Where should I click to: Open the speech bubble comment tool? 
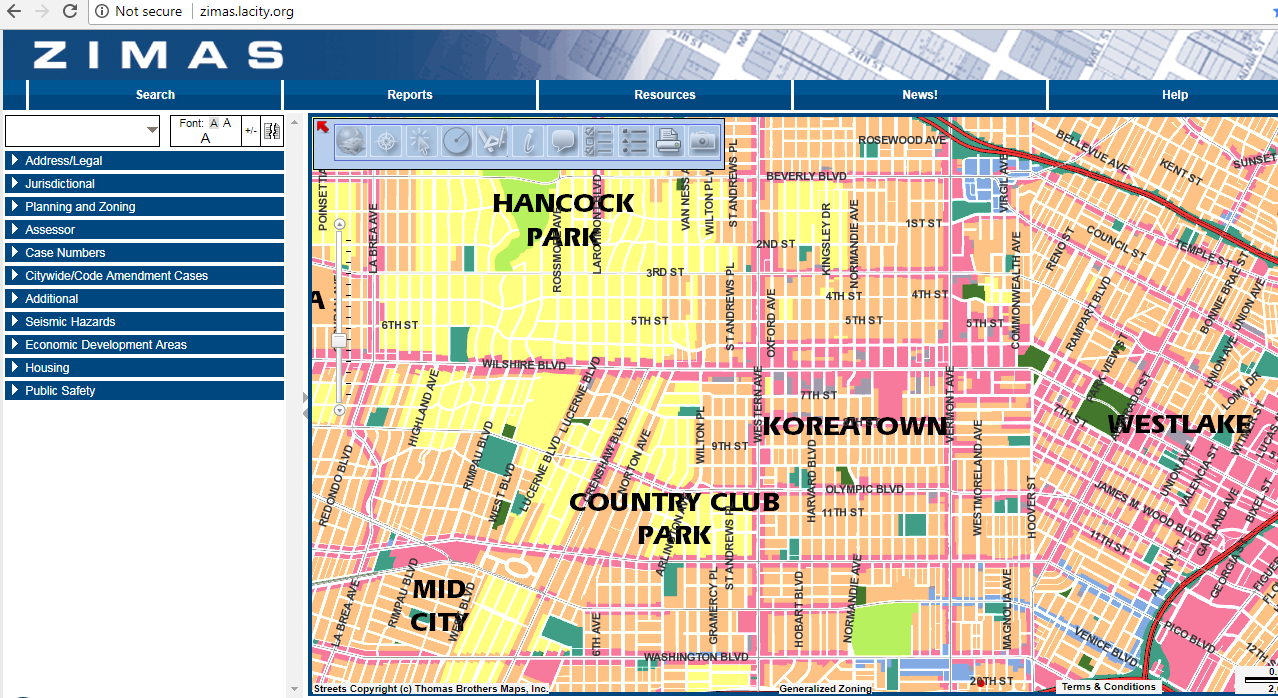point(563,142)
